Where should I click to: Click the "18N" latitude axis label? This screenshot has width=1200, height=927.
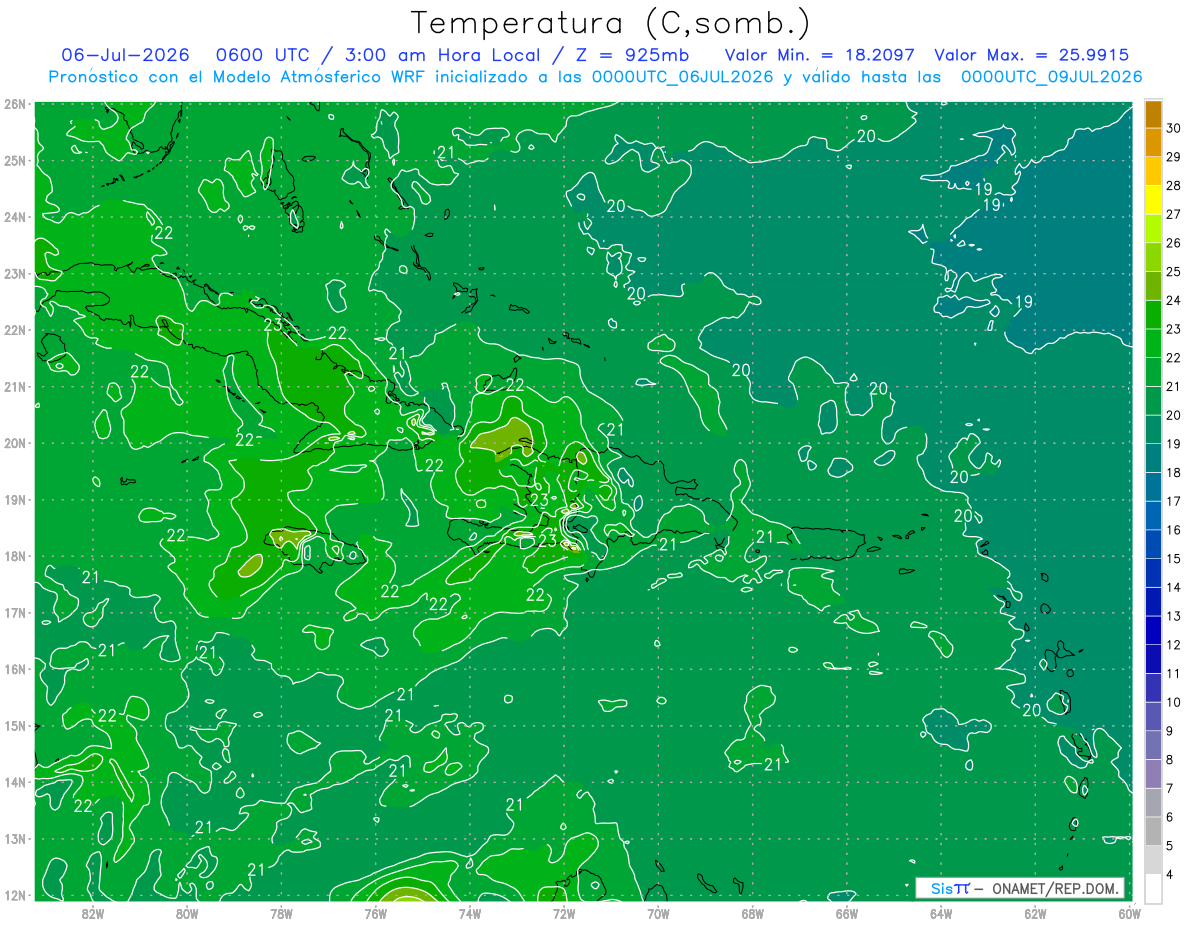click(14, 556)
